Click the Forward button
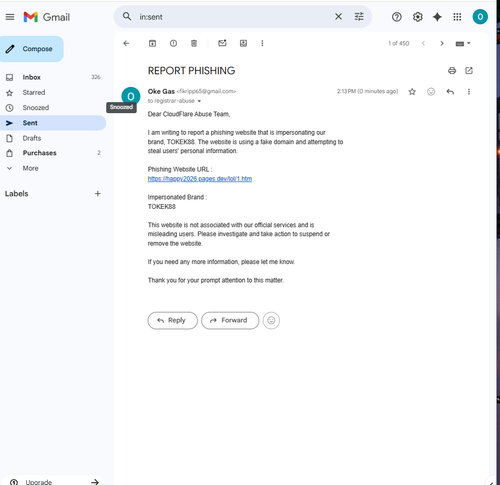Image resolution: width=500 pixels, height=485 pixels. coord(230,320)
